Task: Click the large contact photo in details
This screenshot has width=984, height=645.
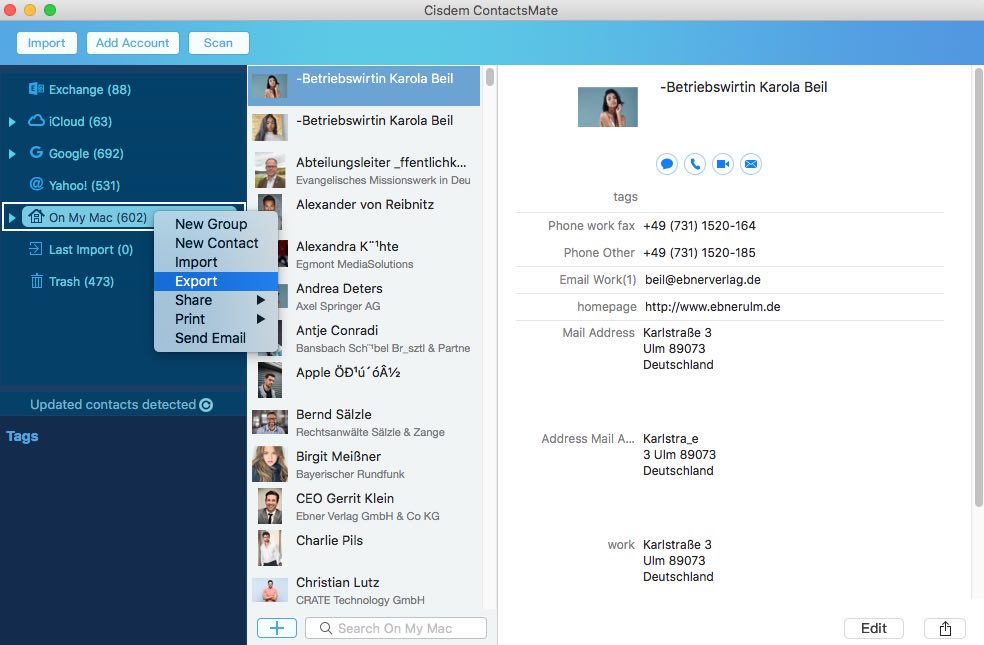Action: (x=607, y=107)
